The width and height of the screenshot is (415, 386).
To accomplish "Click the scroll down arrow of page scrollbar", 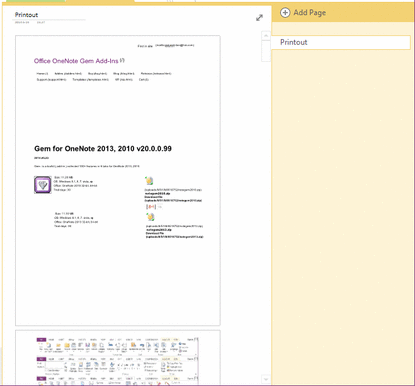I will pyautogui.click(x=266, y=379).
